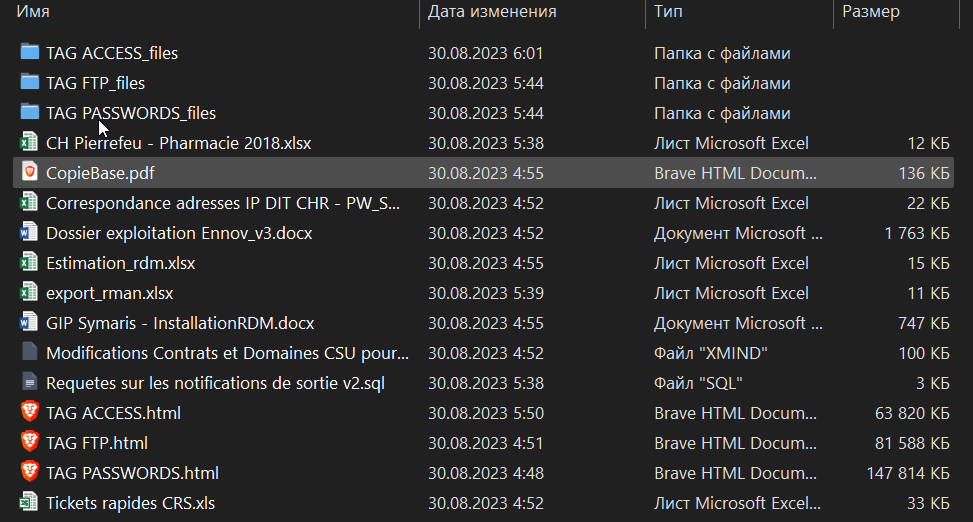Click the 81 588 КБ size value
Viewport: 973px width, 522px height.
912,443
